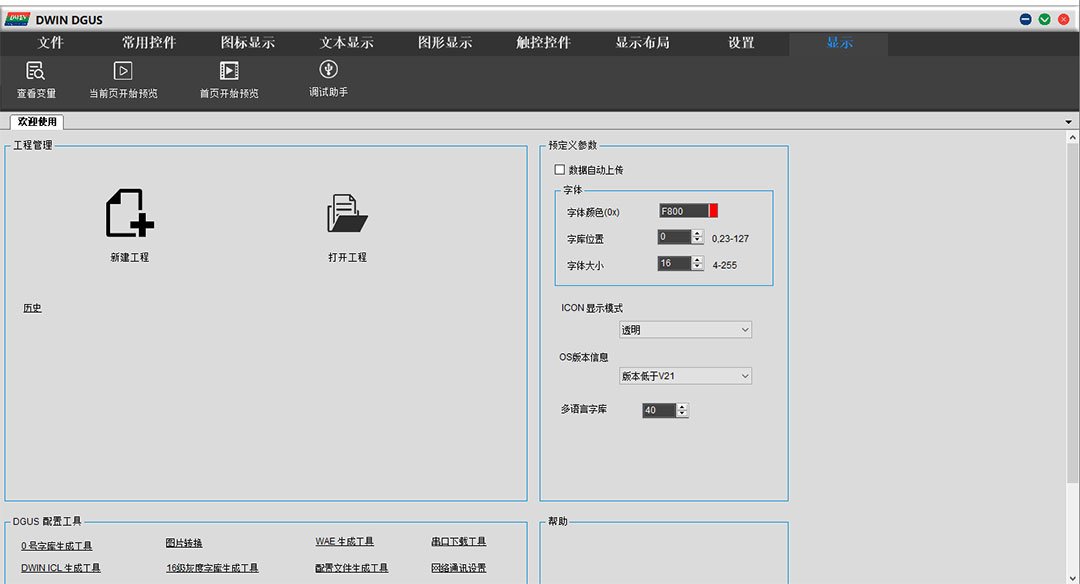Click the DWIN logo in title bar
This screenshot has height=584, width=1080.
(17, 19)
